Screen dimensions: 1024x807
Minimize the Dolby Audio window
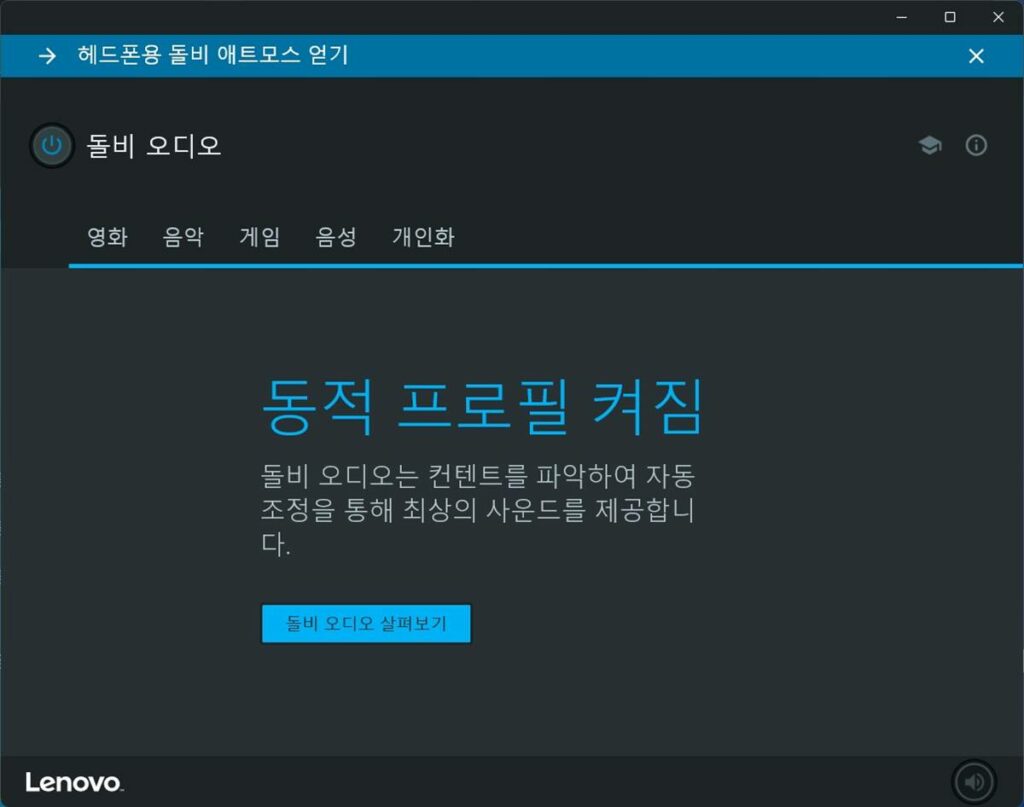pyautogui.click(x=902, y=18)
